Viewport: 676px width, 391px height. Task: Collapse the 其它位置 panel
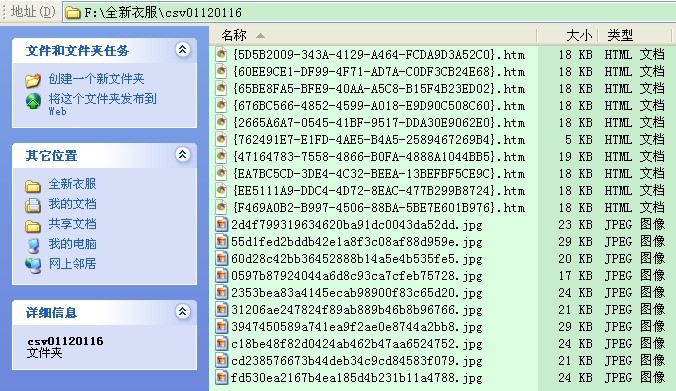coord(182,154)
